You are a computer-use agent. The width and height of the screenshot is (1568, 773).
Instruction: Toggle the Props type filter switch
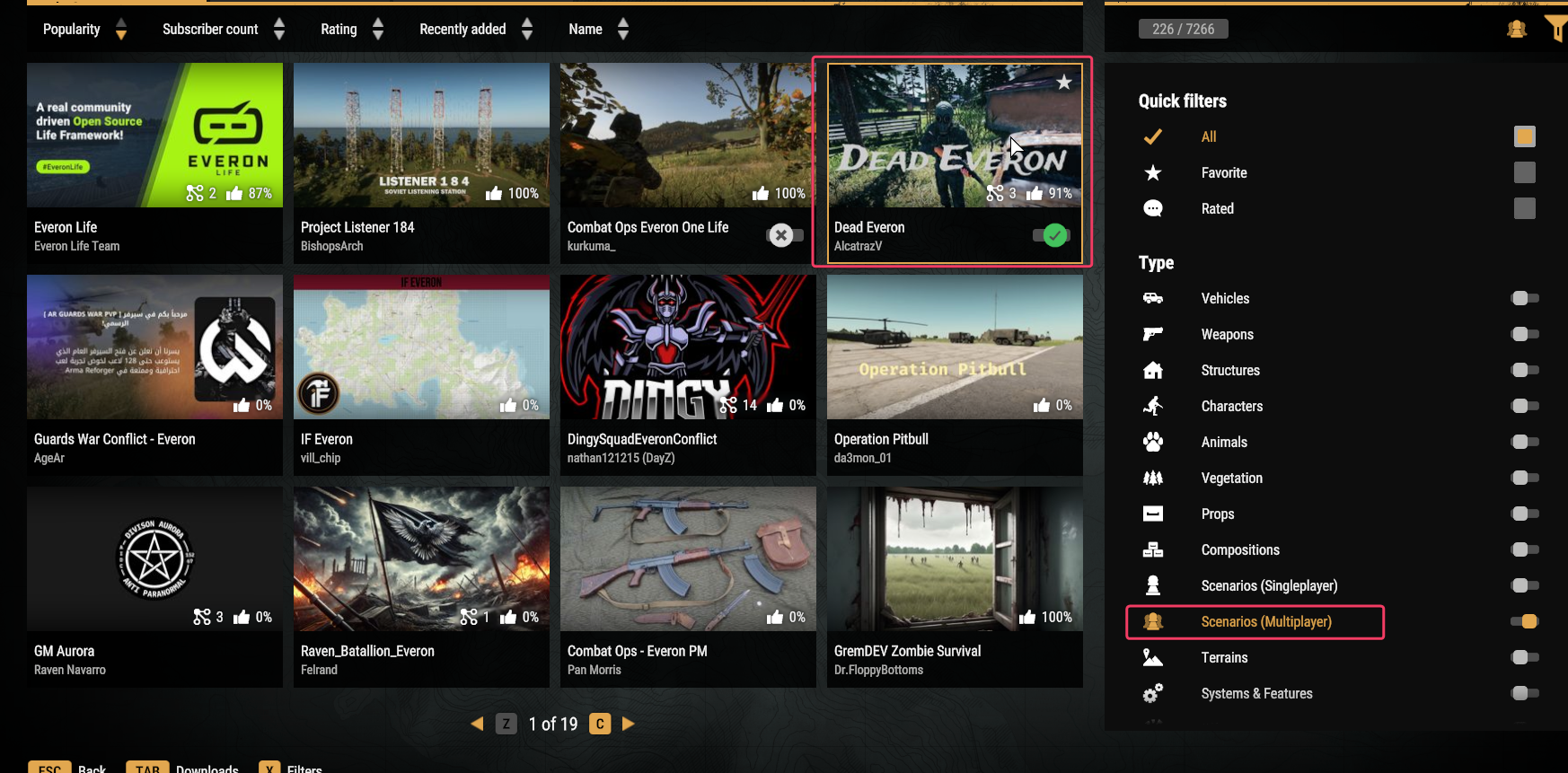[1525, 514]
